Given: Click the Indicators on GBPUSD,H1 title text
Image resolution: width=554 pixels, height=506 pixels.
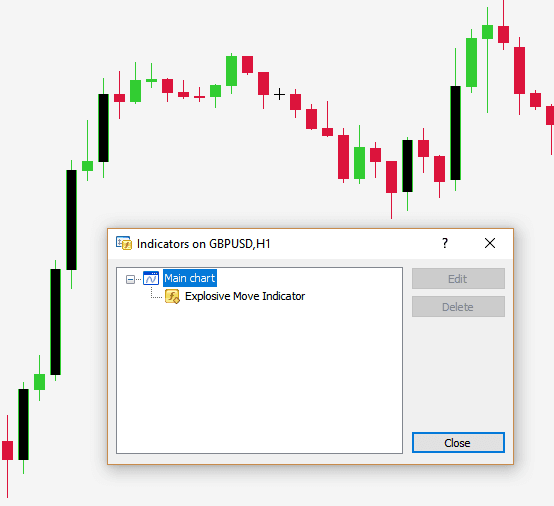Looking at the screenshot, I should [204, 244].
